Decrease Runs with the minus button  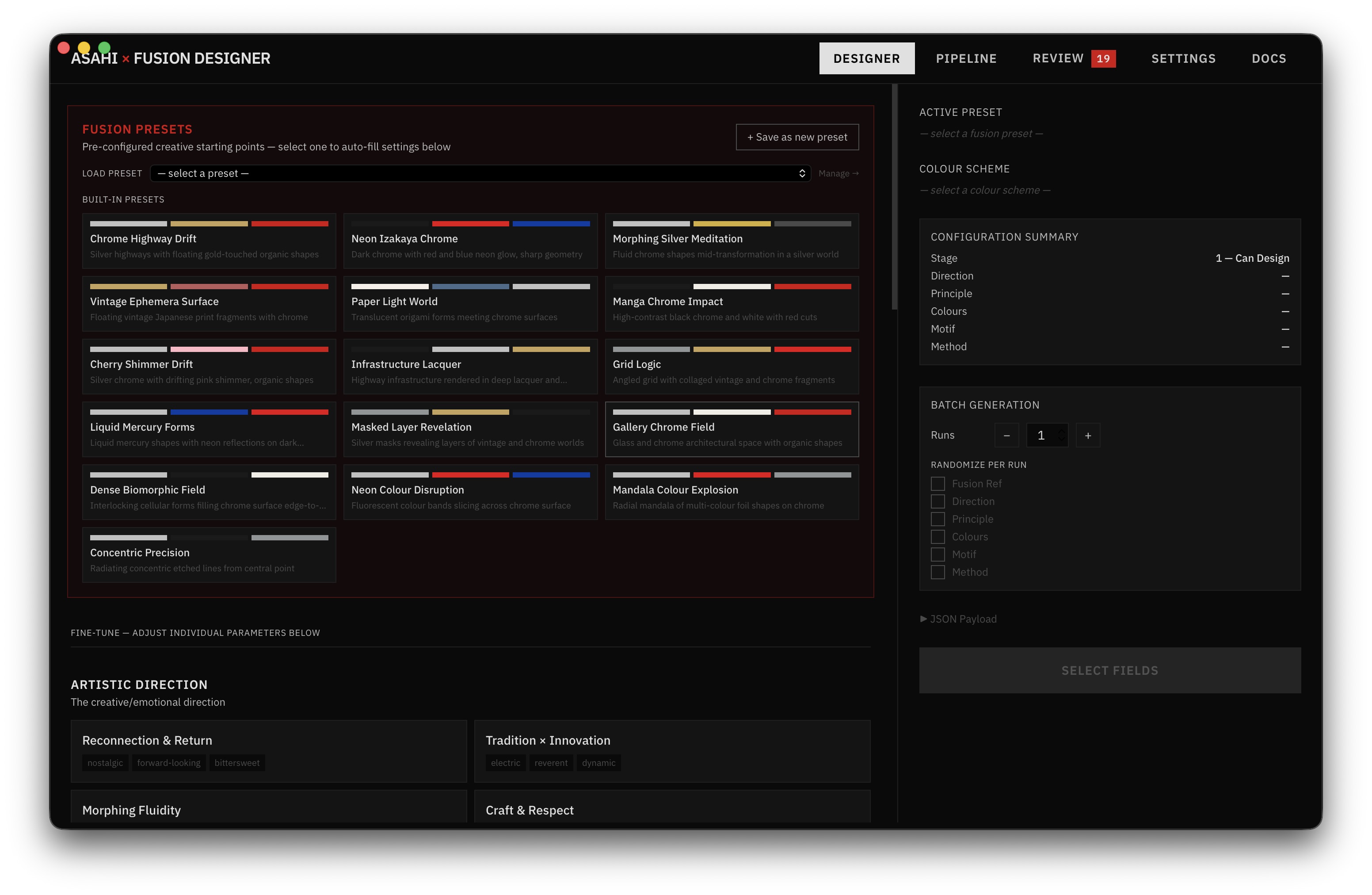(1006, 436)
